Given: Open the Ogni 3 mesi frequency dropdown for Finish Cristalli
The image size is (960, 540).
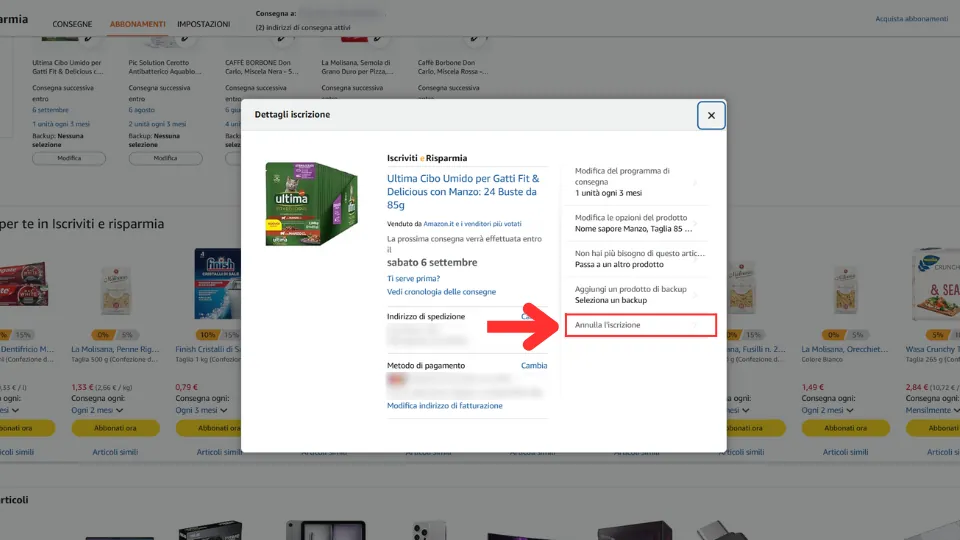Looking at the screenshot, I should click(201, 410).
